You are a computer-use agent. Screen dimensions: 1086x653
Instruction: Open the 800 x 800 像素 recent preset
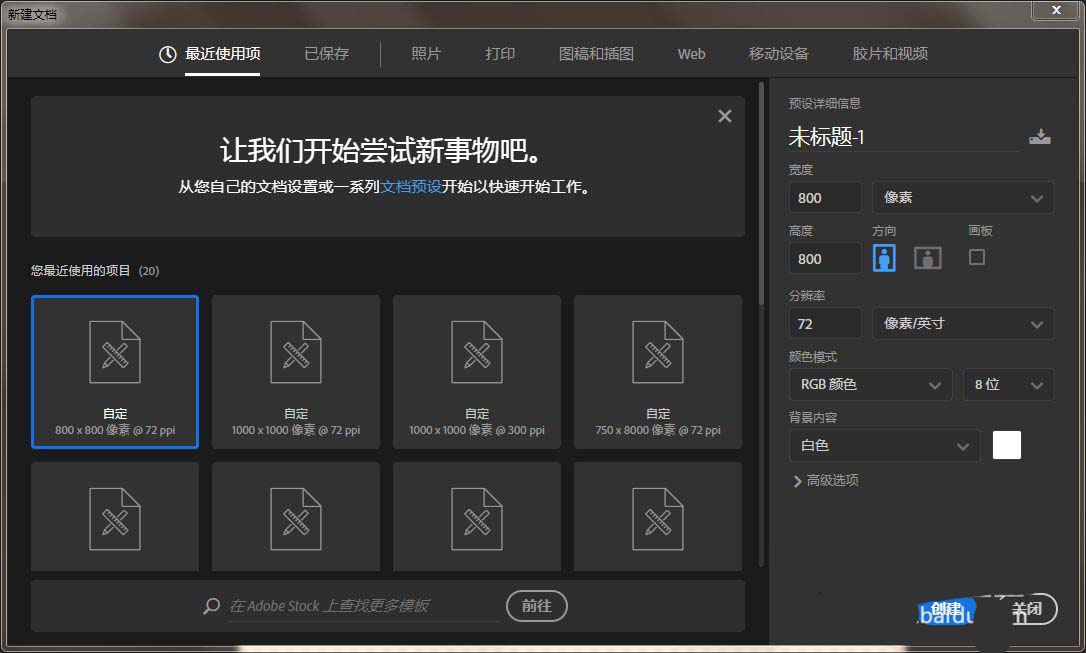114,371
